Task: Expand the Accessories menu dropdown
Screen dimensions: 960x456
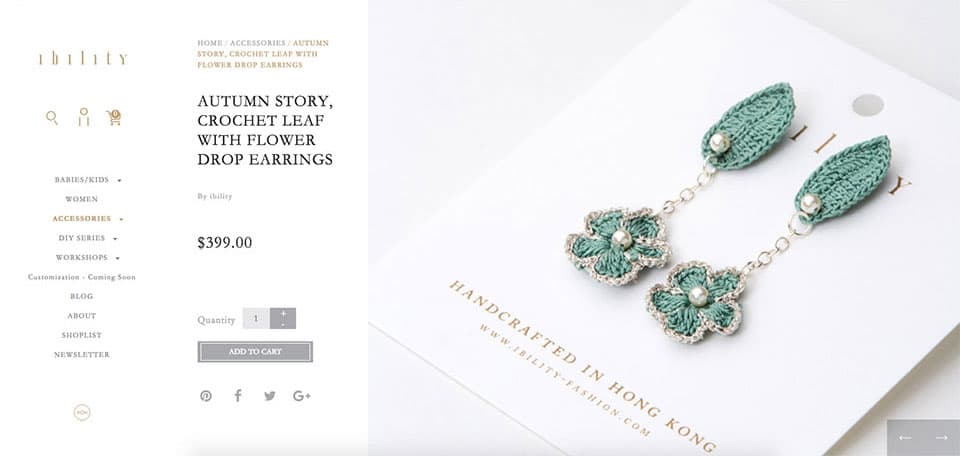Action: tap(121, 219)
